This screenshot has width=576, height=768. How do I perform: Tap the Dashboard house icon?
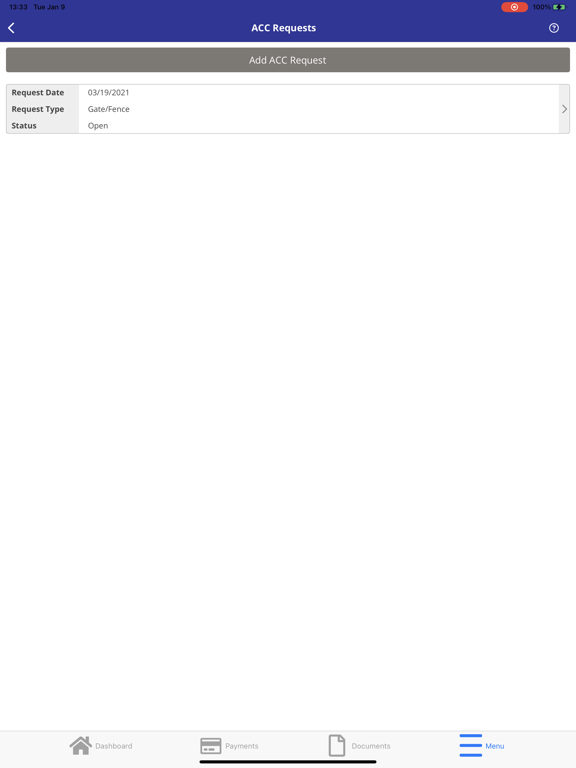click(80, 745)
